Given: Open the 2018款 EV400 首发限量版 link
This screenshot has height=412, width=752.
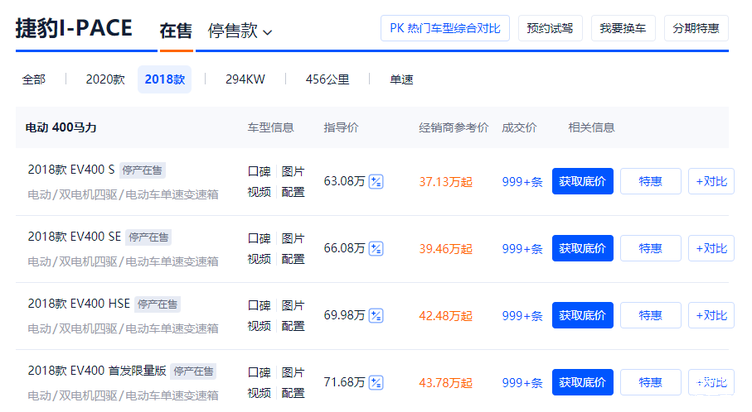Looking at the screenshot, I should pos(97,371).
